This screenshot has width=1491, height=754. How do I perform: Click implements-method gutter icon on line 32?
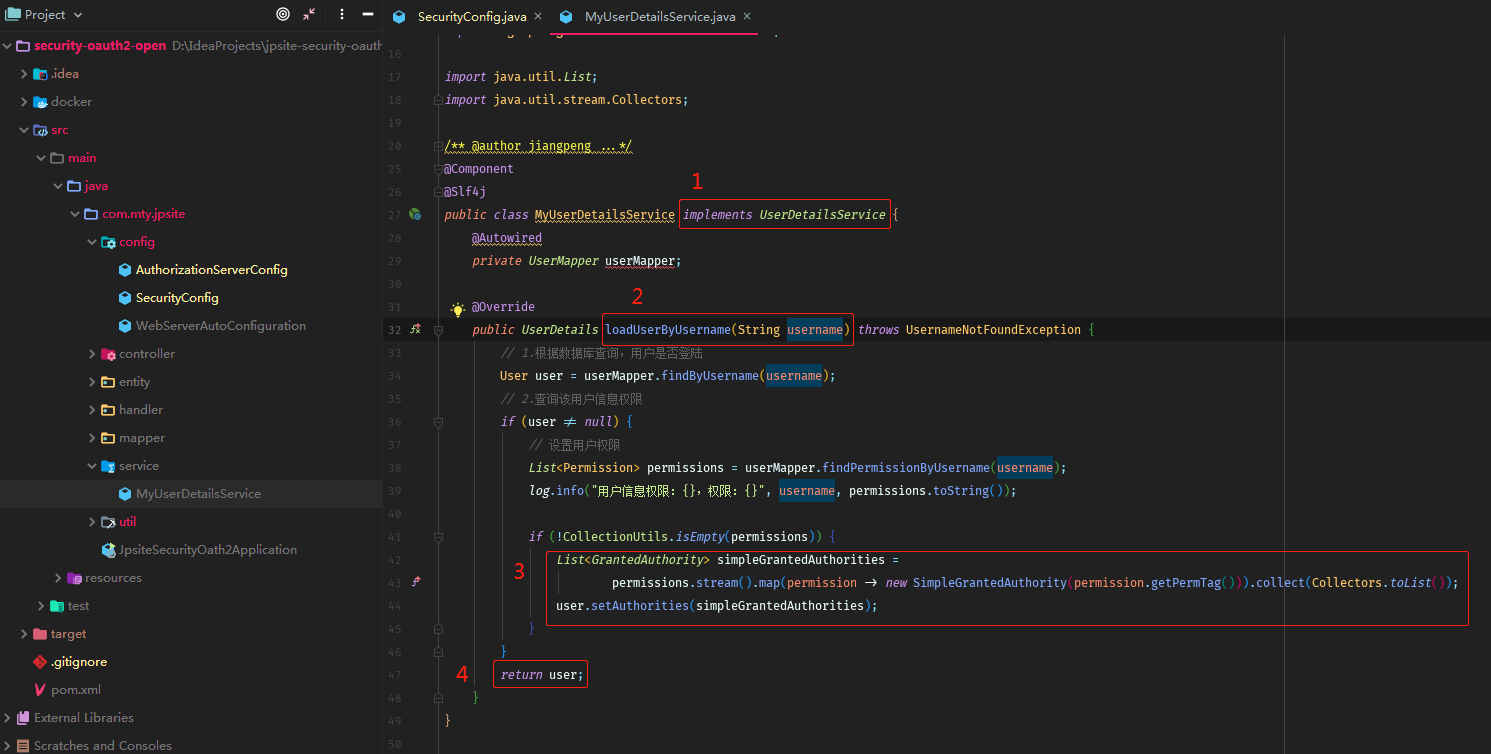(x=415, y=329)
